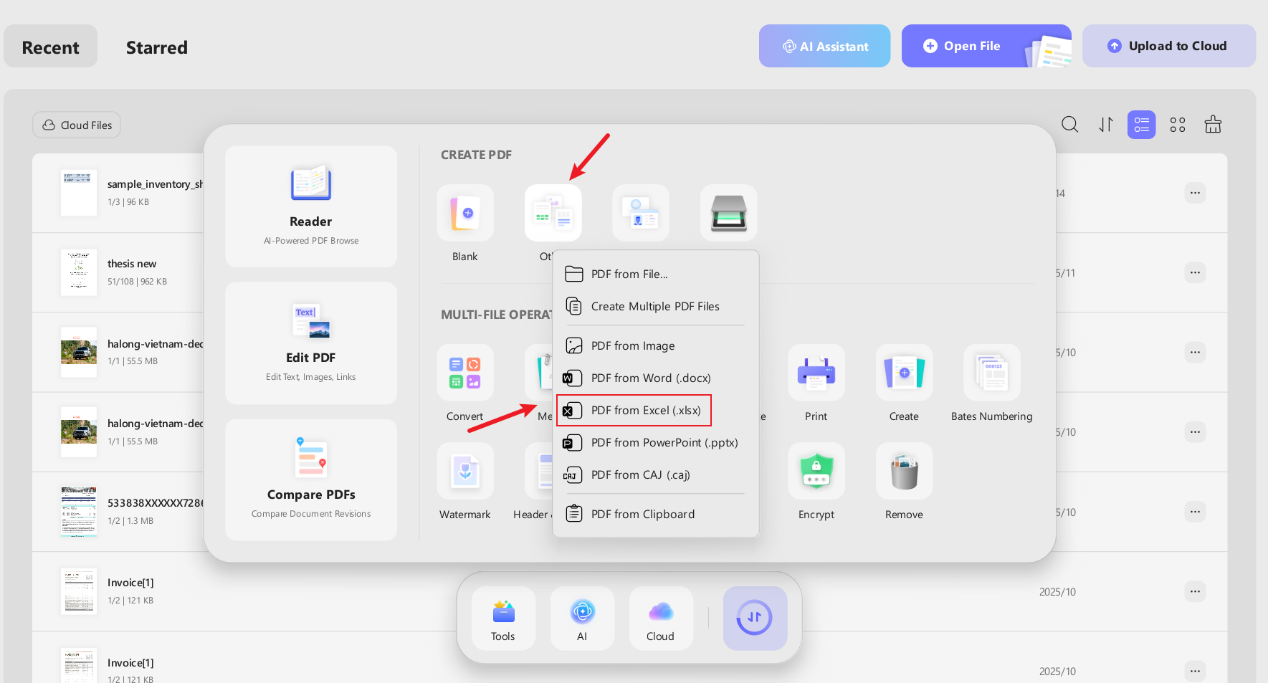Viewport: 1268px width, 683px height.
Task: Click the AI Assistant button
Action: point(825,46)
